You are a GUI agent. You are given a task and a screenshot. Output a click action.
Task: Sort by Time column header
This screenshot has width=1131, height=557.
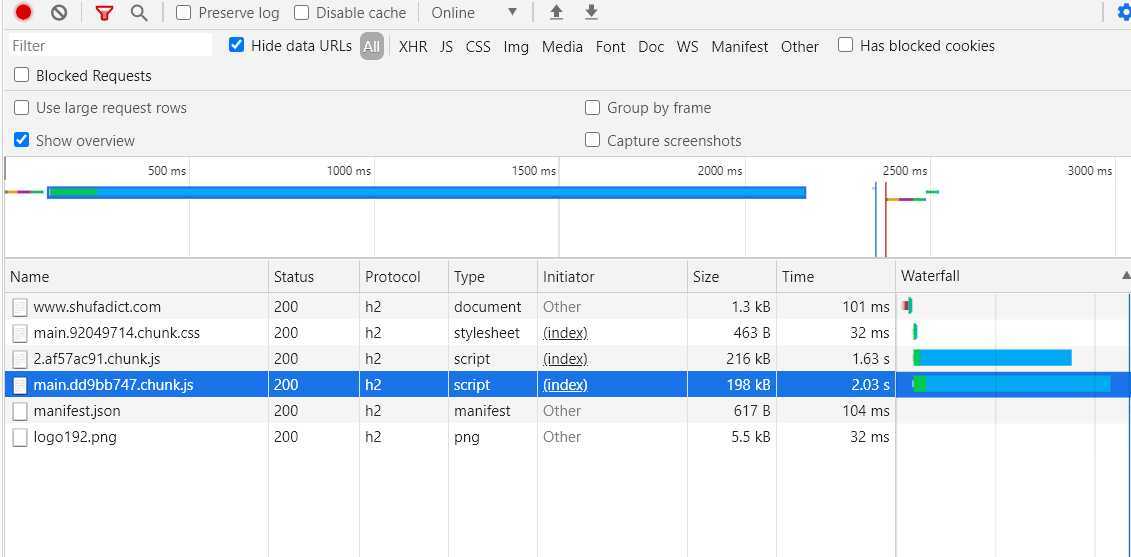click(835, 276)
